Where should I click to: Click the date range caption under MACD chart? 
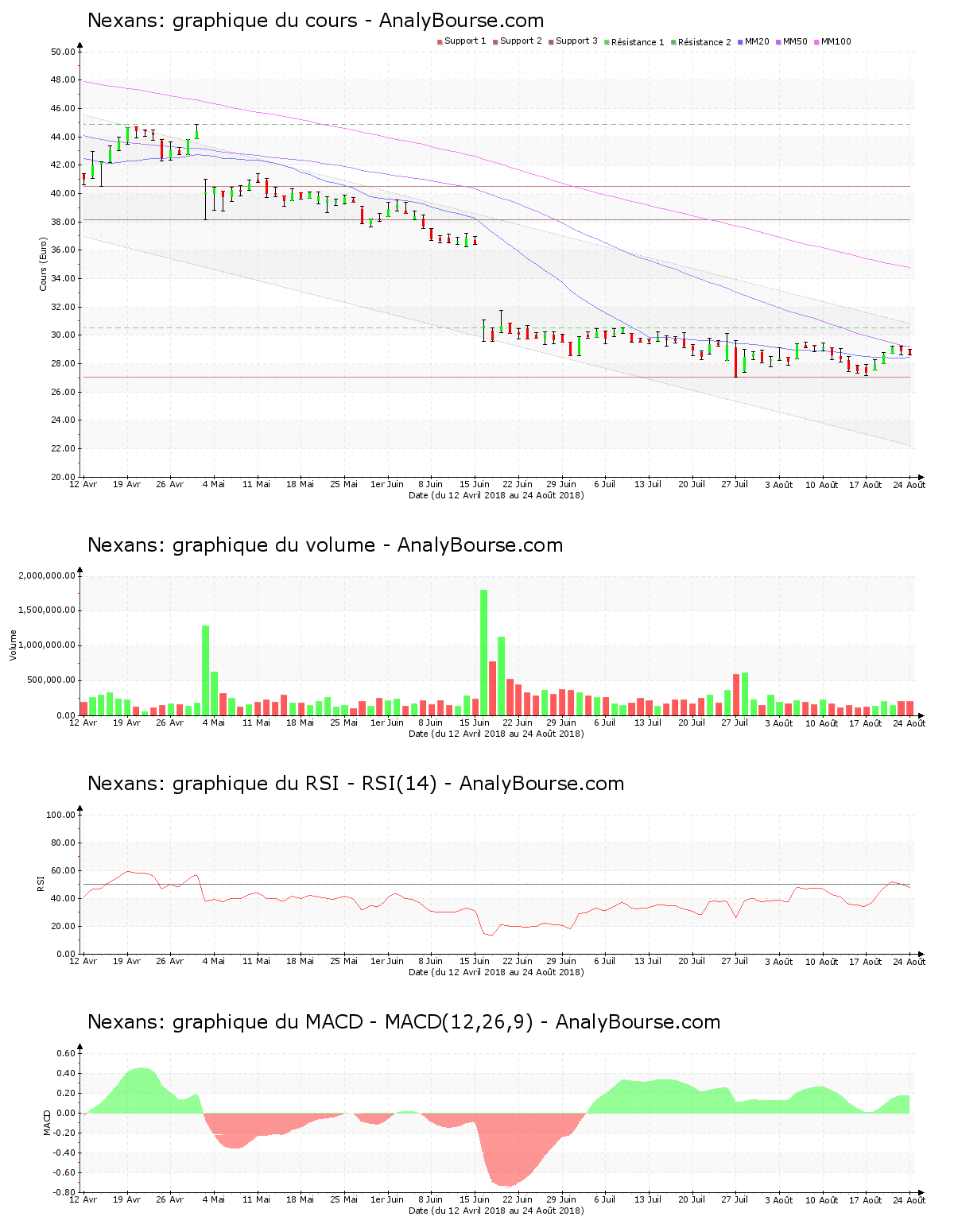(496, 1211)
